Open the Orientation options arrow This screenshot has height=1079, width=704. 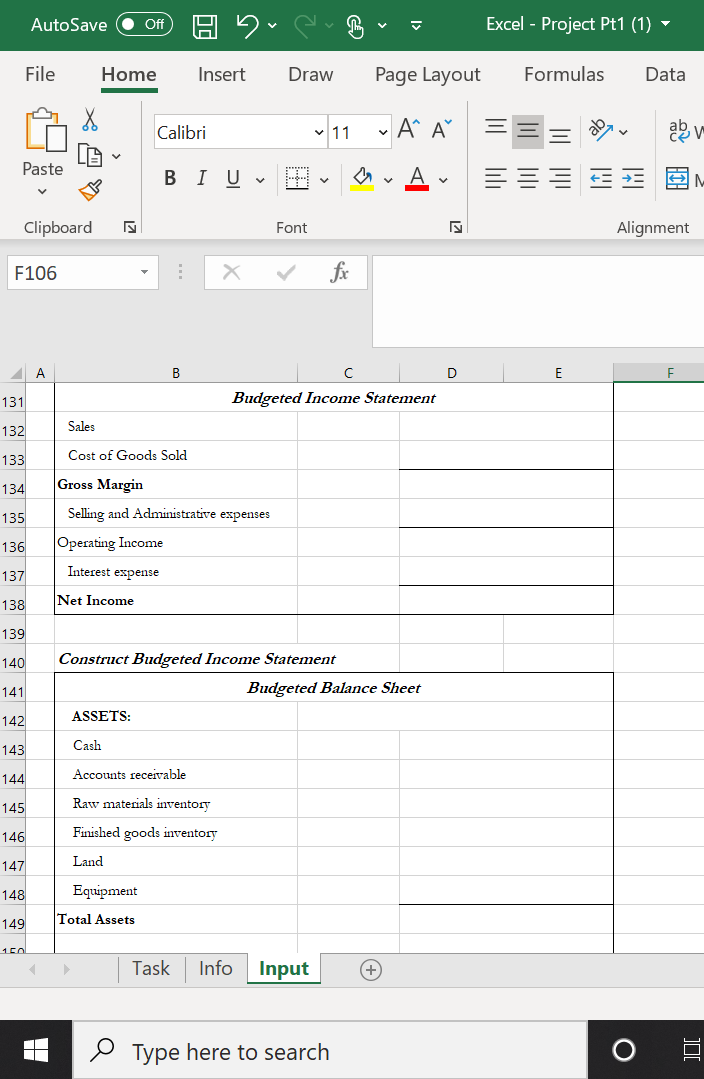point(623,131)
